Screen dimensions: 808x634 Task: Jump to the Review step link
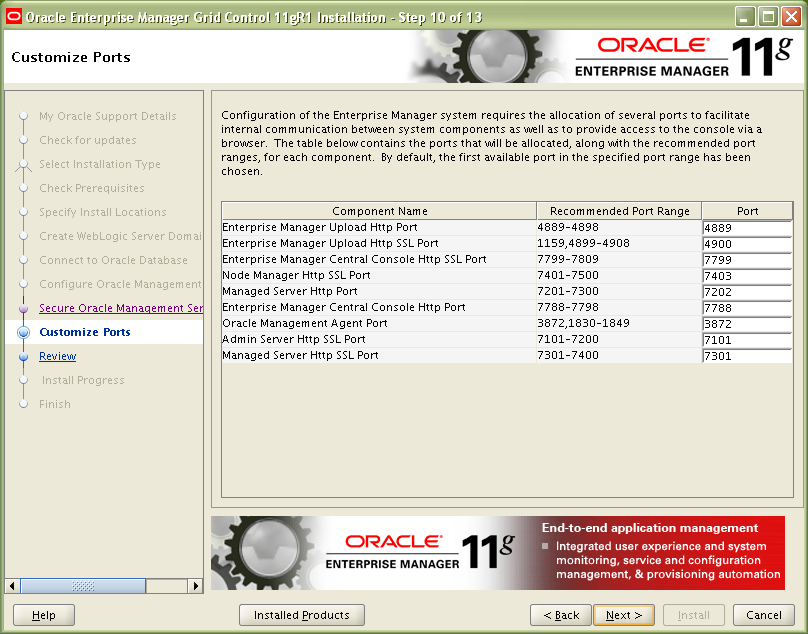click(x=58, y=356)
